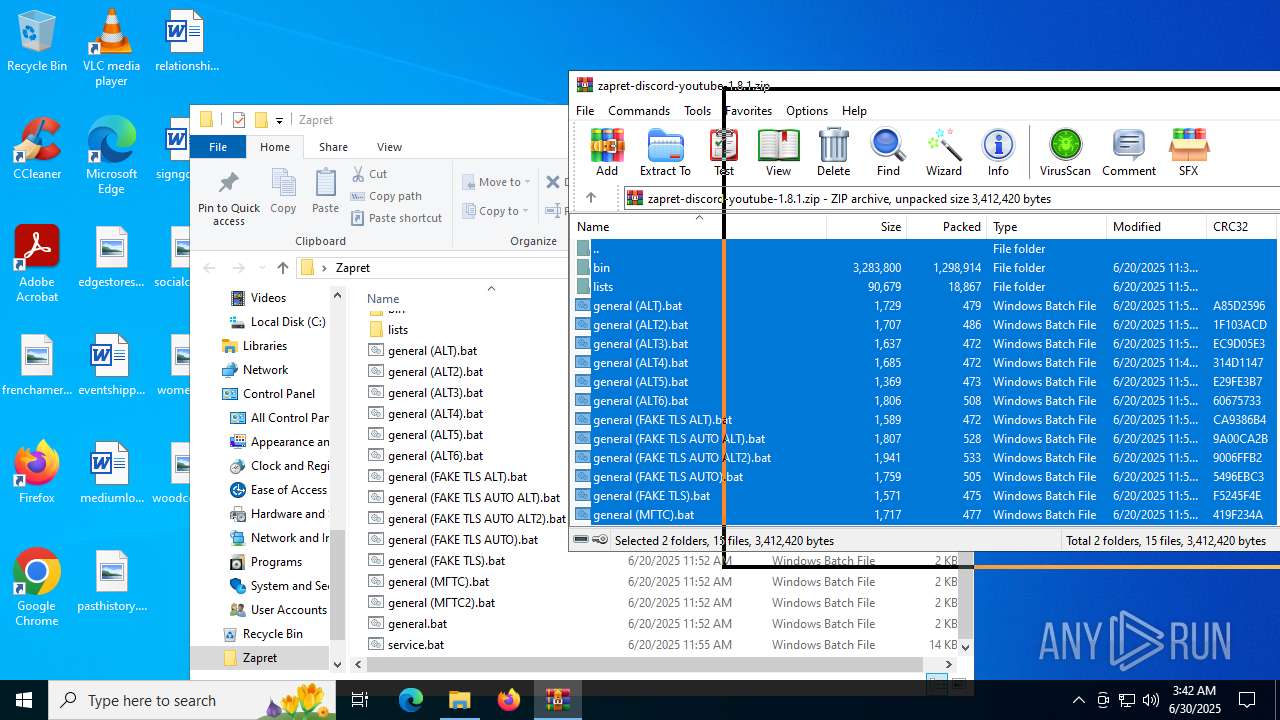Click Copy path in Explorer ribbon

click(x=386, y=196)
